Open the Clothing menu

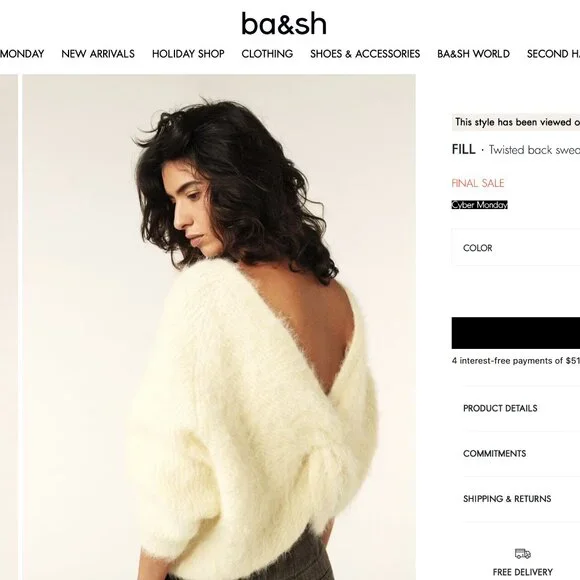pyautogui.click(x=267, y=54)
